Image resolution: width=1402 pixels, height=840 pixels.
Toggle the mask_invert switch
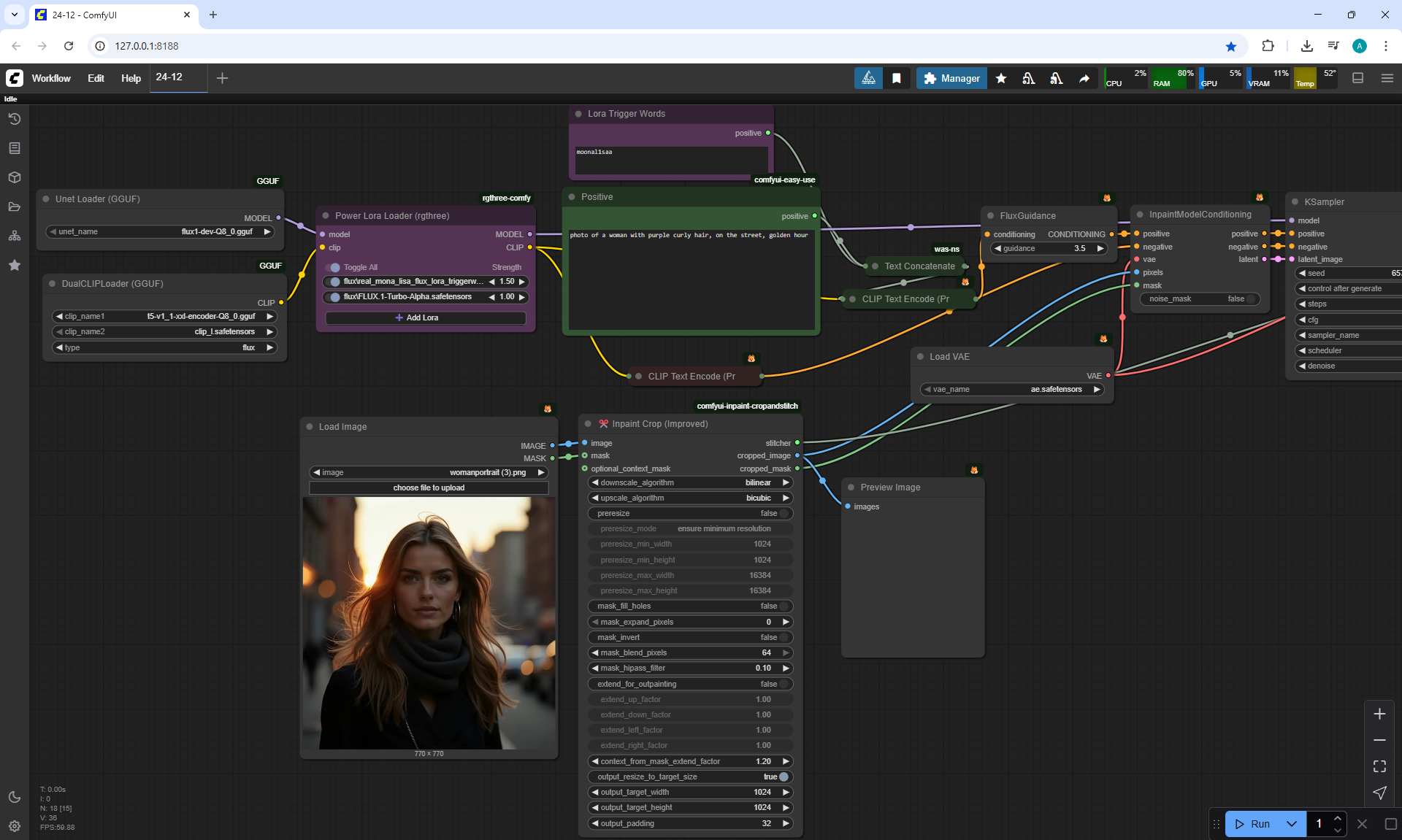783,637
